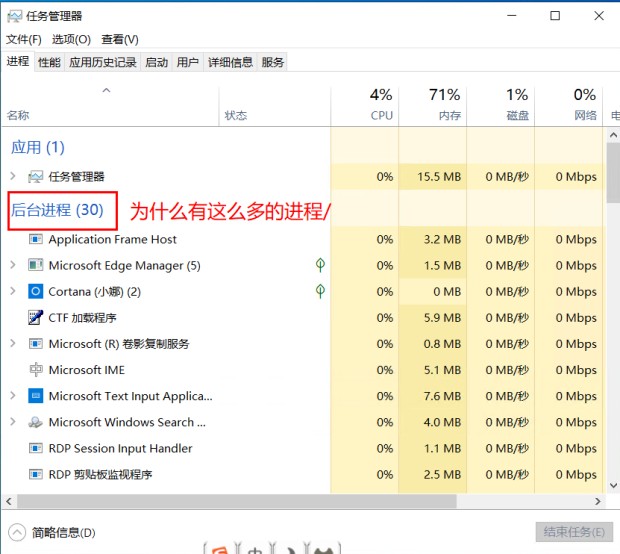The image size is (620, 554).
Task: Click the Microsoft IME icon
Action: click(35, 370)
